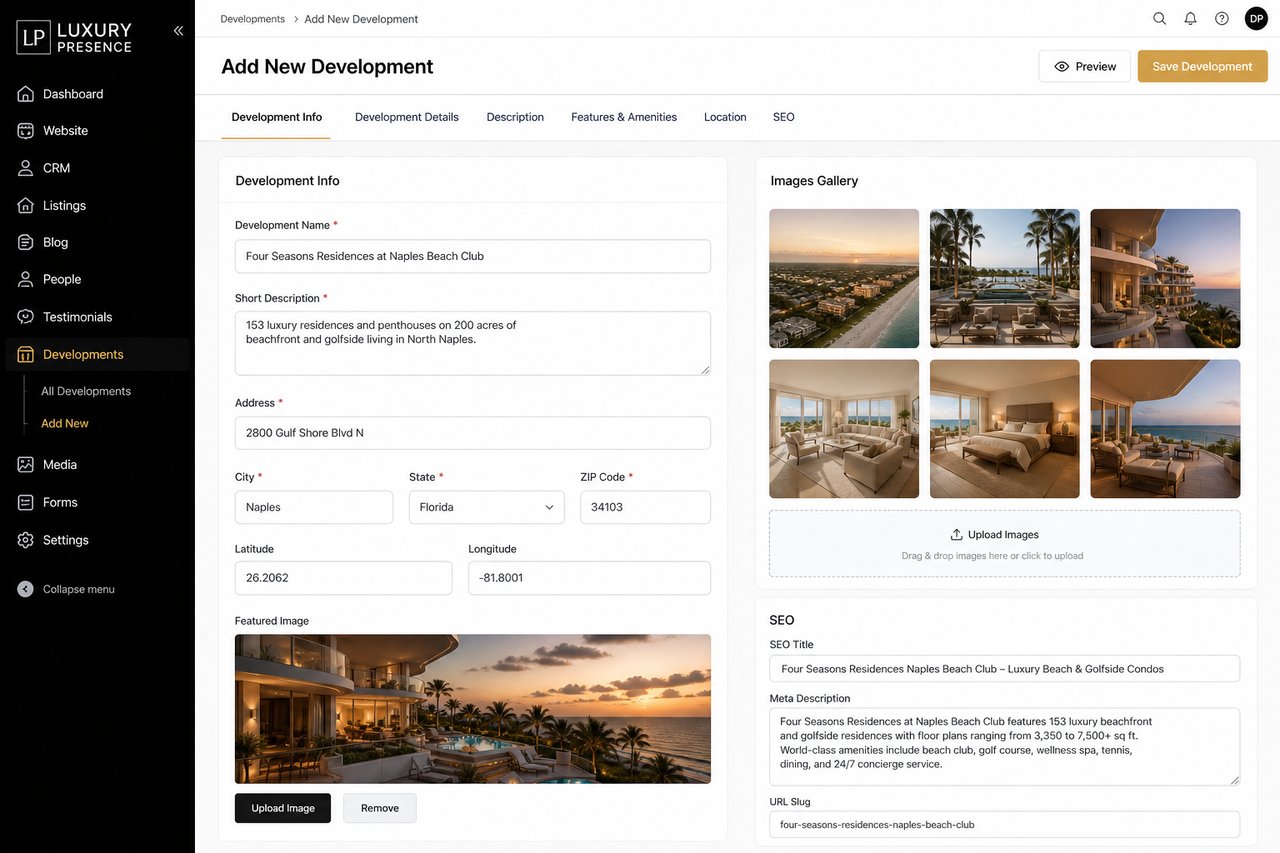Viewport: 1280px width, 853px height.
Task: Open help question mark icon
Action: [x=1222, y=18]
